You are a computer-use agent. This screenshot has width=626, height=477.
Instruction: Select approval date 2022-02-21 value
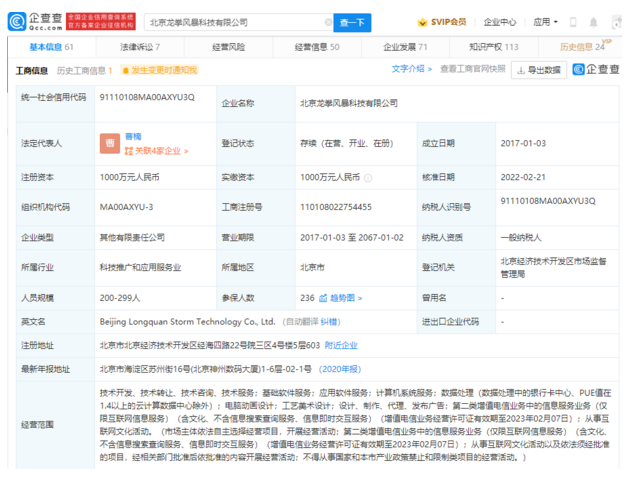pyautogui.click(x=523, y=177)
